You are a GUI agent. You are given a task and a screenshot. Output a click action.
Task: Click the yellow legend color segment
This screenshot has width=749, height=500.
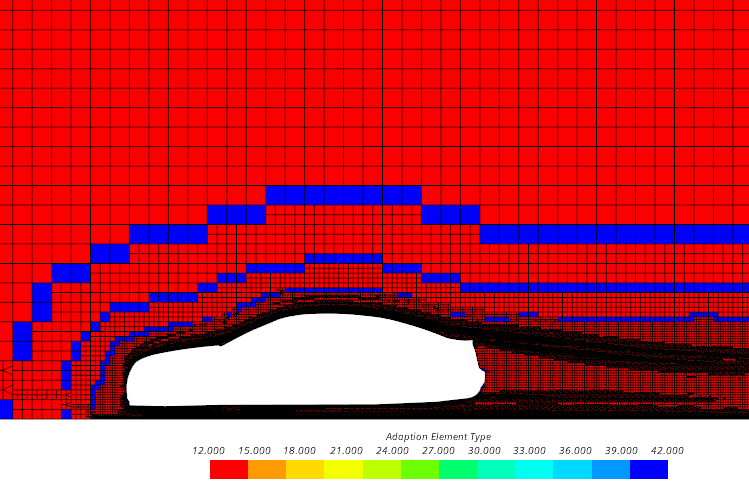pos(343,469)
